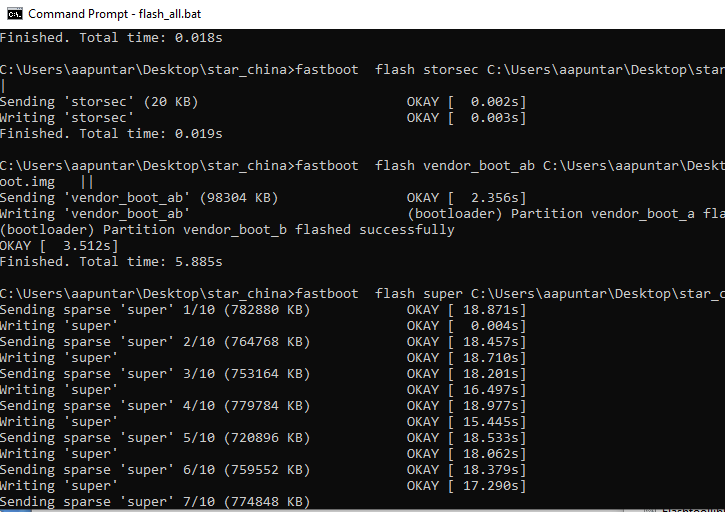Select the 'fastboot flash storsec' command line
The image size is (725, 512).
[362, 70]
